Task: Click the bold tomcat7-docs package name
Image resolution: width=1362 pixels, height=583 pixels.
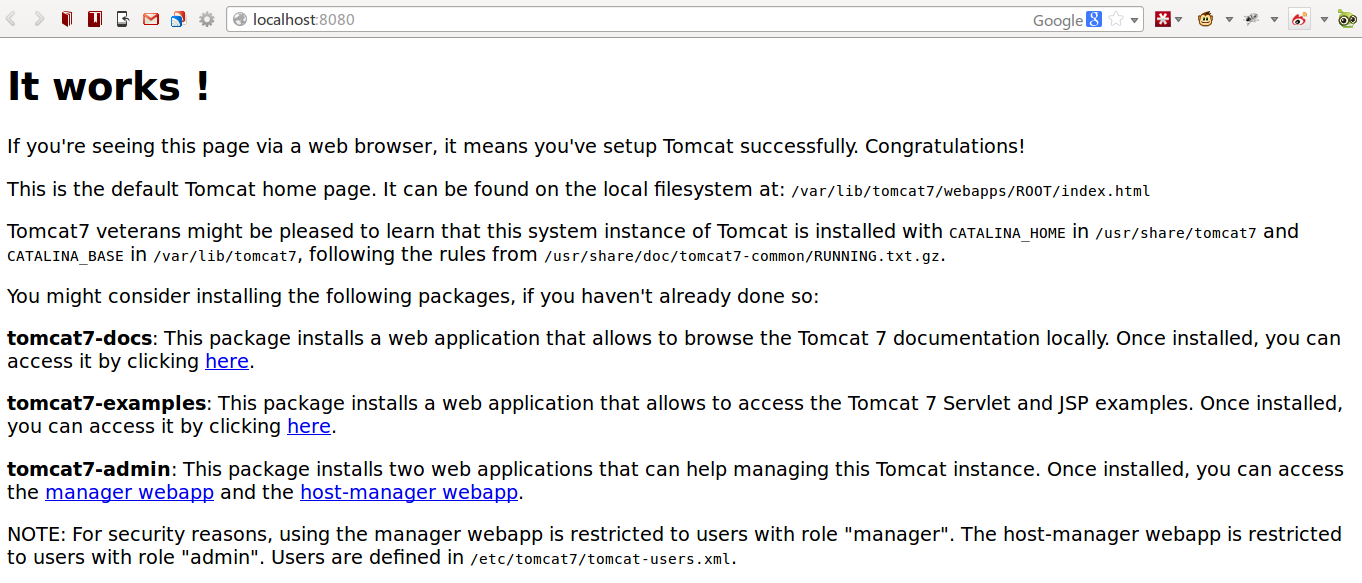Action: tap(80, 338)
